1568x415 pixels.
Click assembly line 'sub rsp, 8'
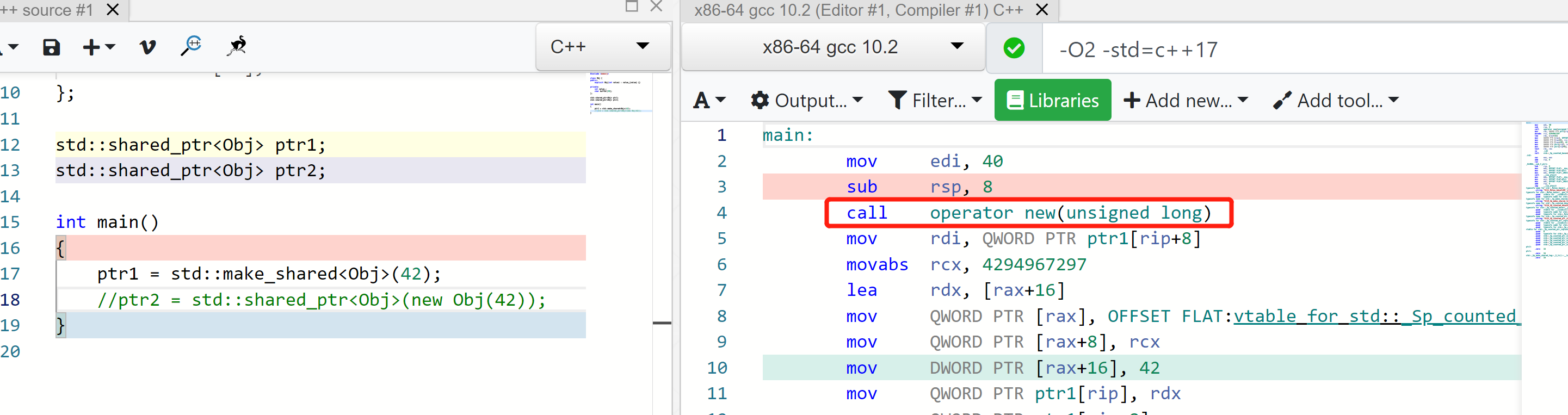click(919, 187)
